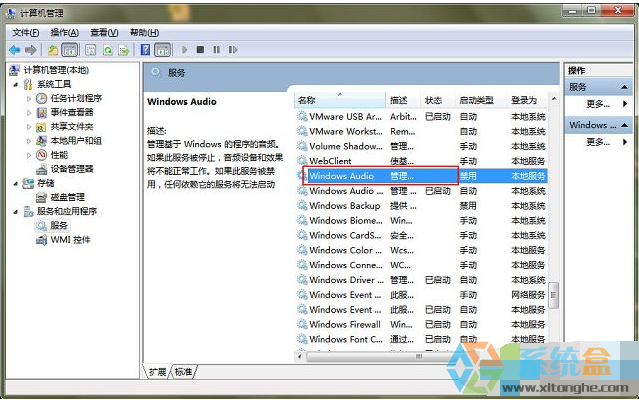This screenshot has width=639, height=400.
Task: Select the Windows Biome... service row
Action: tap(421, 220)
